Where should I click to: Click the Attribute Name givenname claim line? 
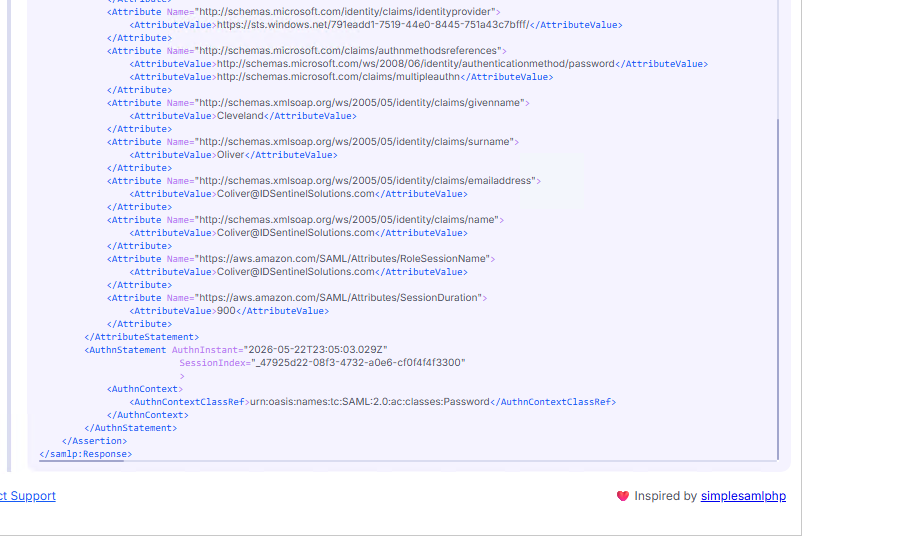tap(318, 103)
